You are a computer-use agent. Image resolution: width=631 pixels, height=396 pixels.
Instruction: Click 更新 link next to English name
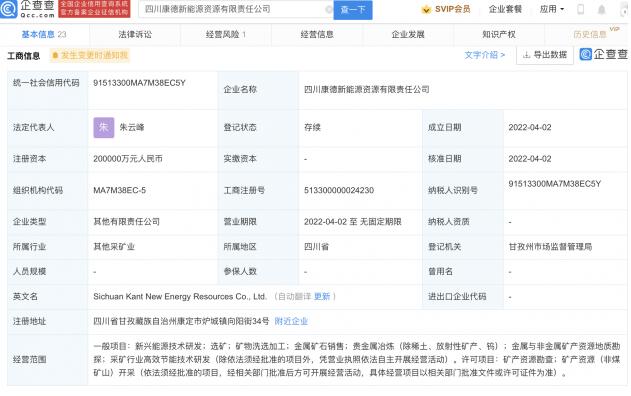click(x=322, y=297)
